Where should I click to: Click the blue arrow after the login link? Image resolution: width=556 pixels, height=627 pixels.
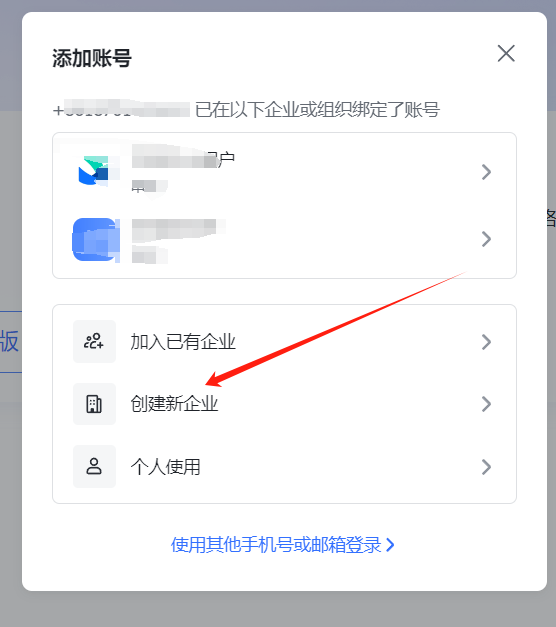390,545
